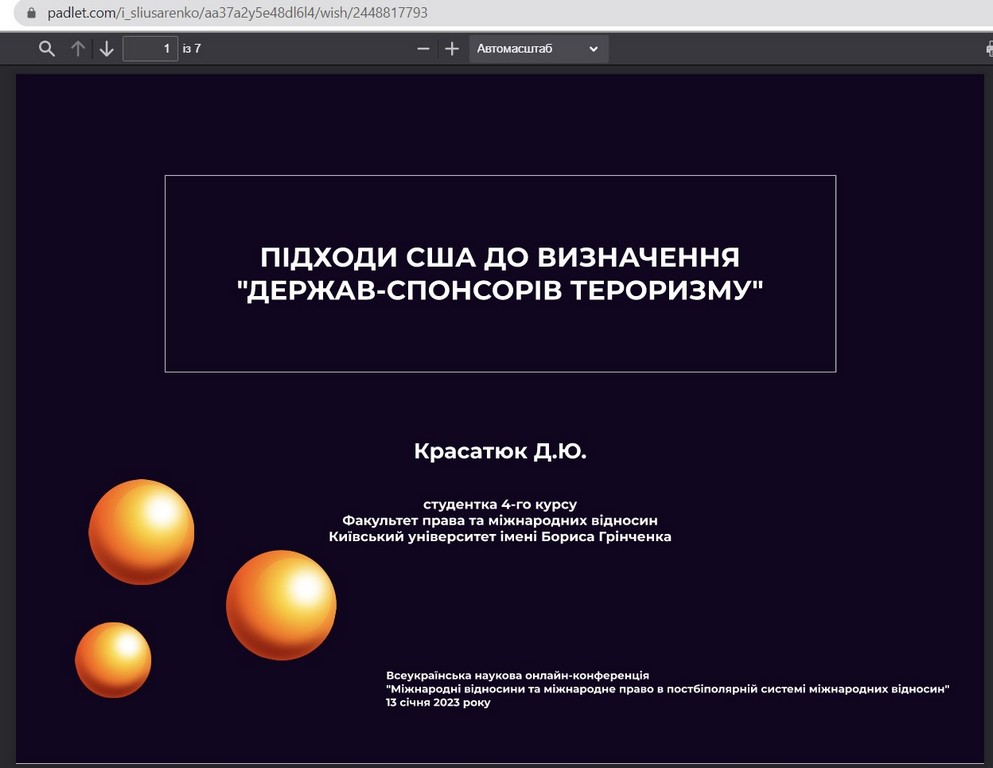Screen dimensions: 993x768
Task: Zoom out using the minus button
Action: (x=423, y=49)
